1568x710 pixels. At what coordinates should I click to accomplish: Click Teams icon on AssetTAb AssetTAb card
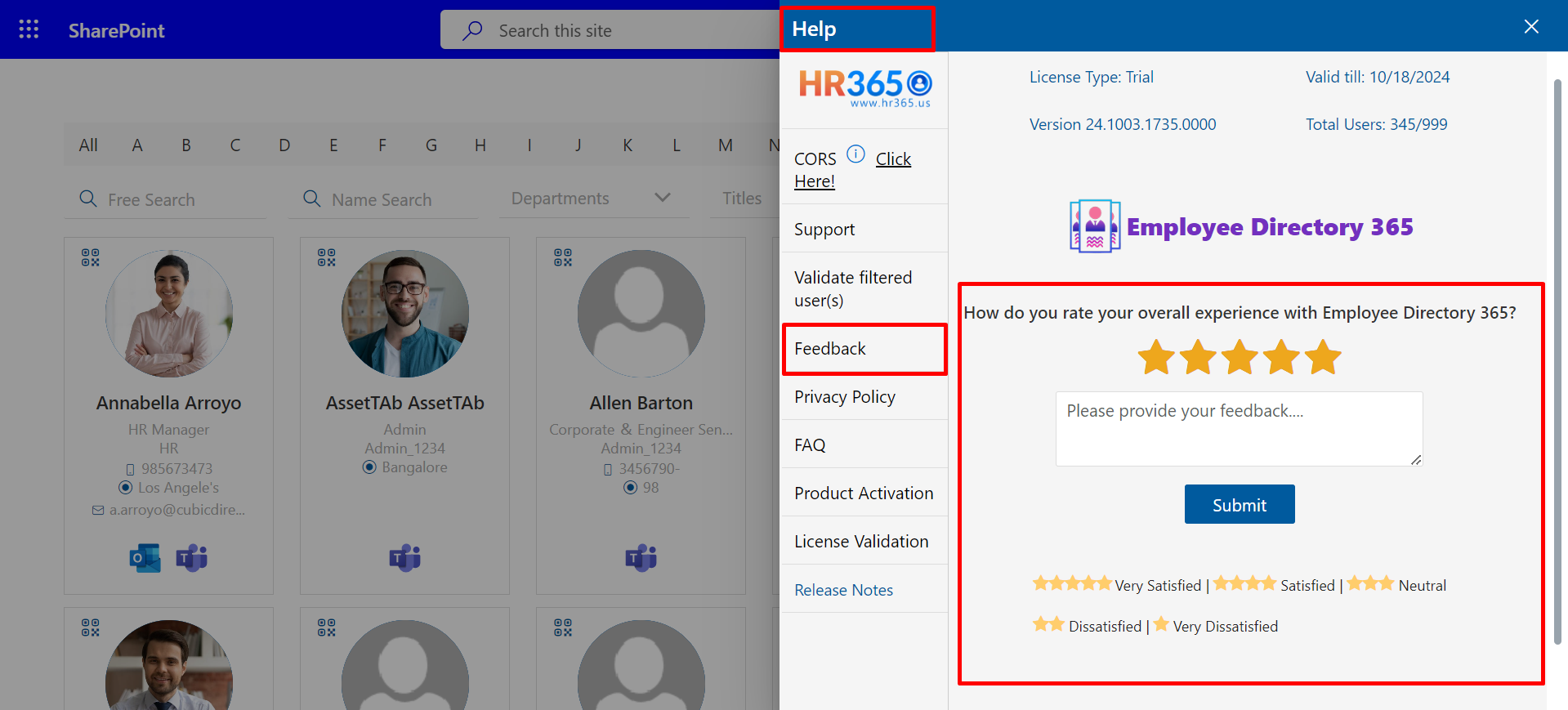pos(405,558)
